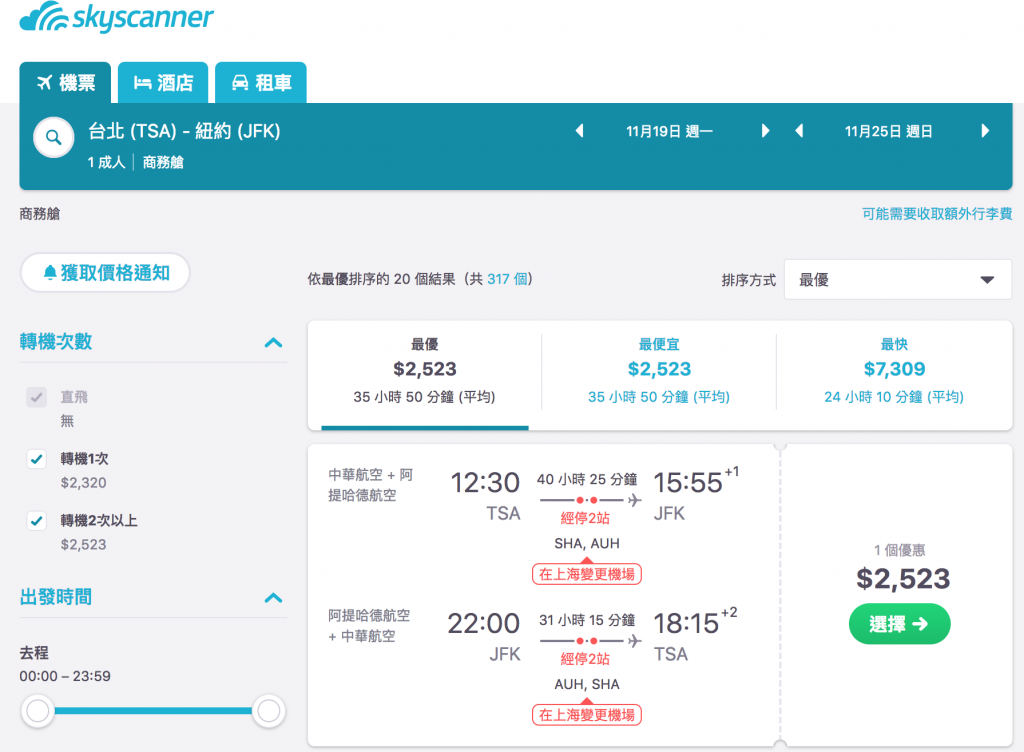Click the right handle of departure time slider

(x=268, y=711)
